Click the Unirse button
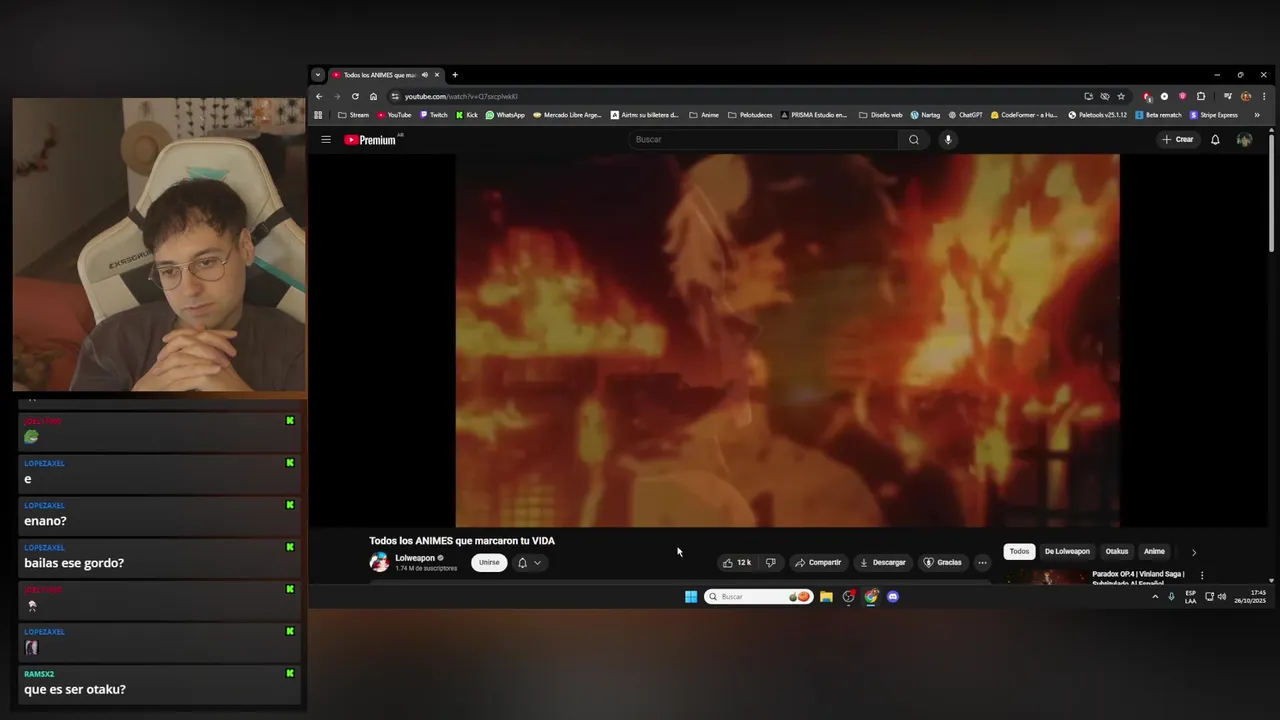Image resolution: width=1280 pixels, height=720 pixels. (x=489, y=563)
